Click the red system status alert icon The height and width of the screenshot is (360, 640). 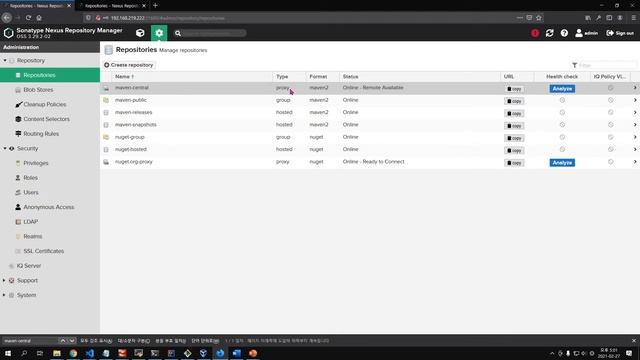click(x=535, y=33)
